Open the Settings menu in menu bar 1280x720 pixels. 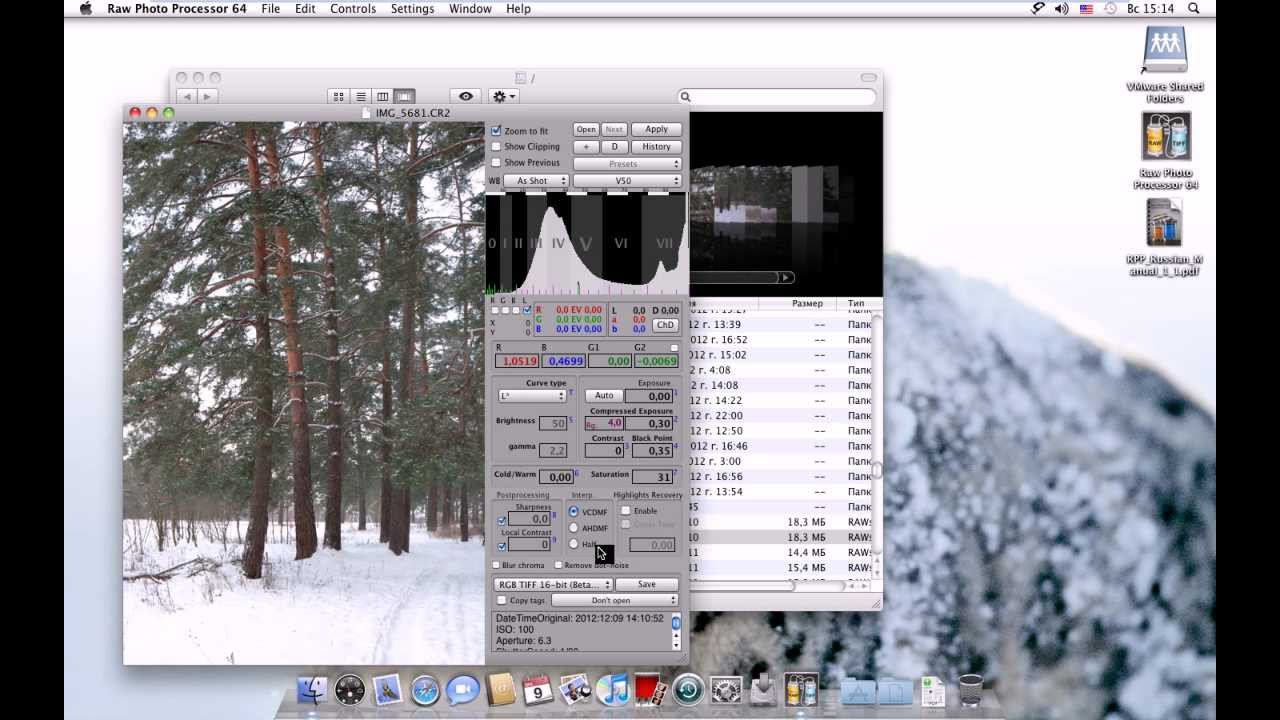point(412,9)
